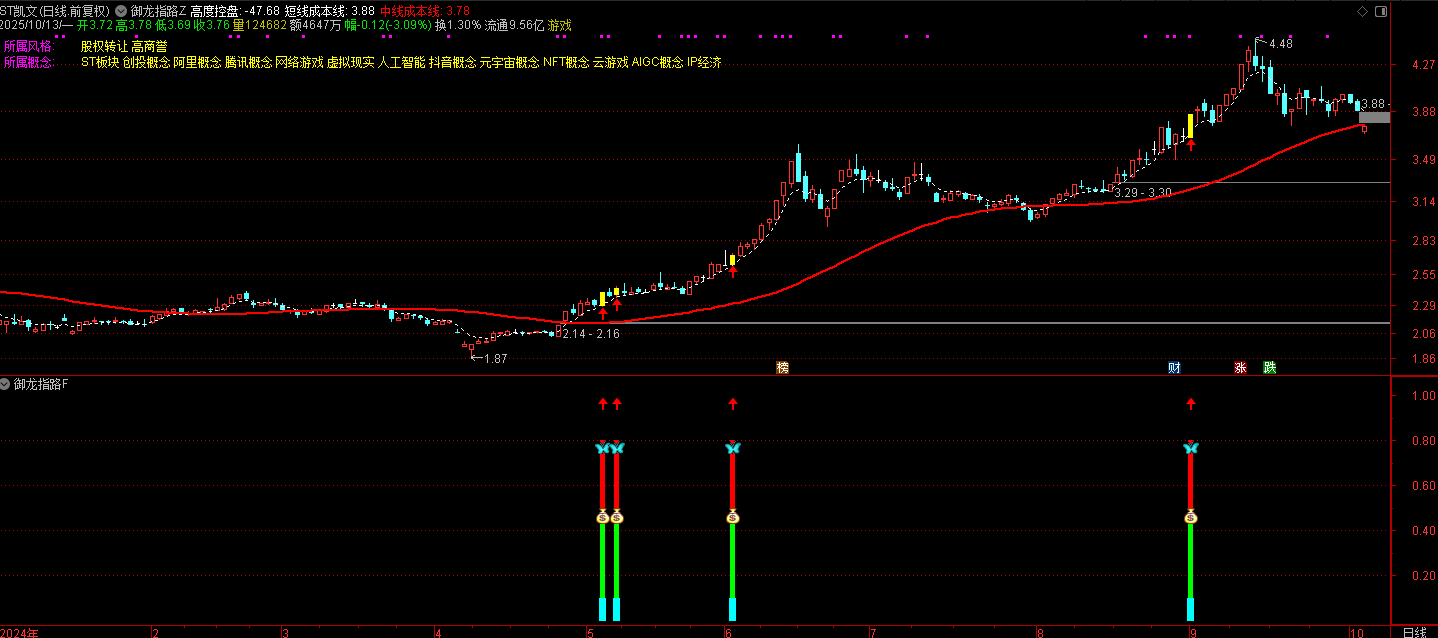
Task: Click the red up arrow above the June signal
Action: [x=732, y=404]
